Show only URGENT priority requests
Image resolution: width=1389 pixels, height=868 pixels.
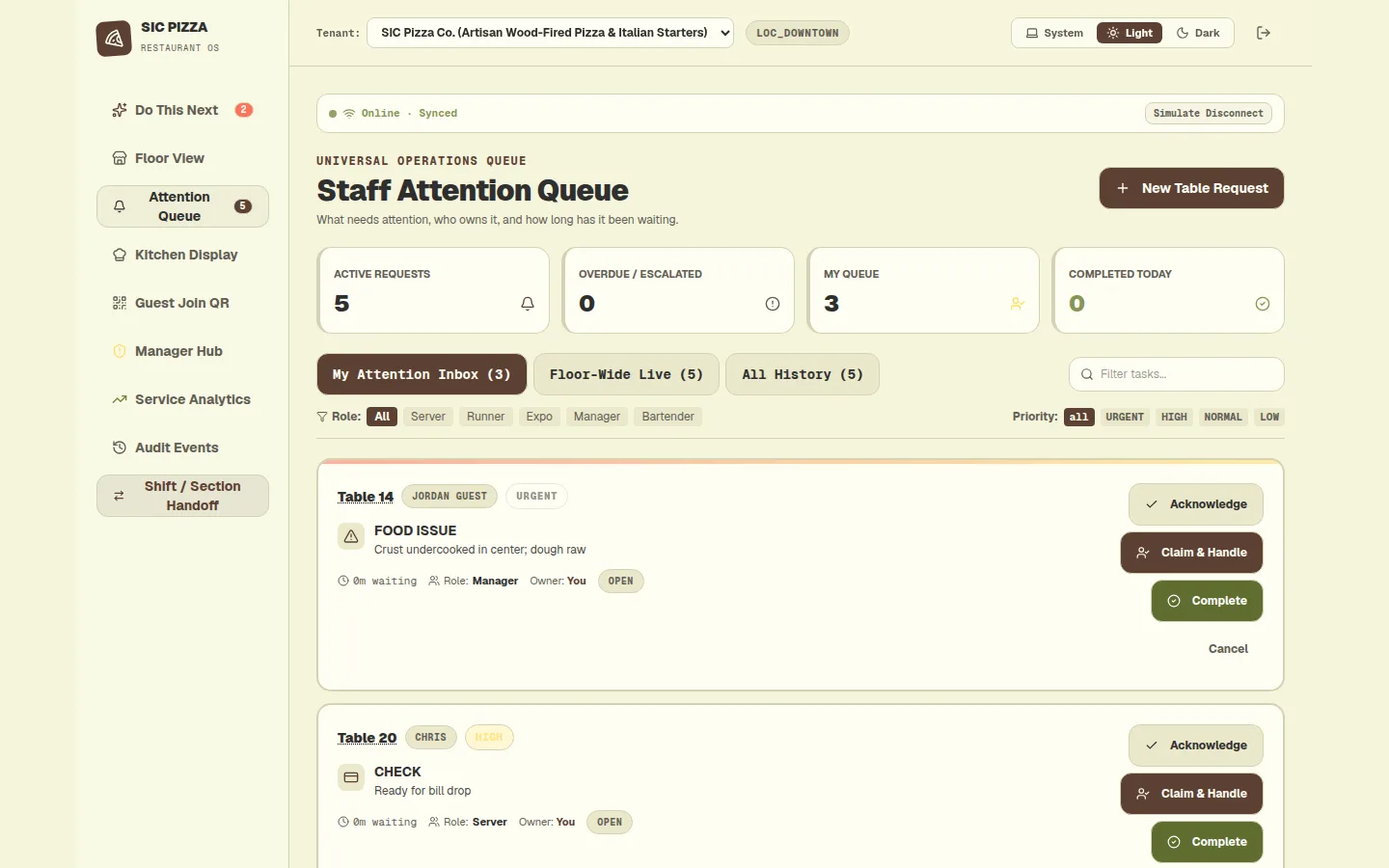(x=1125, y=417)
